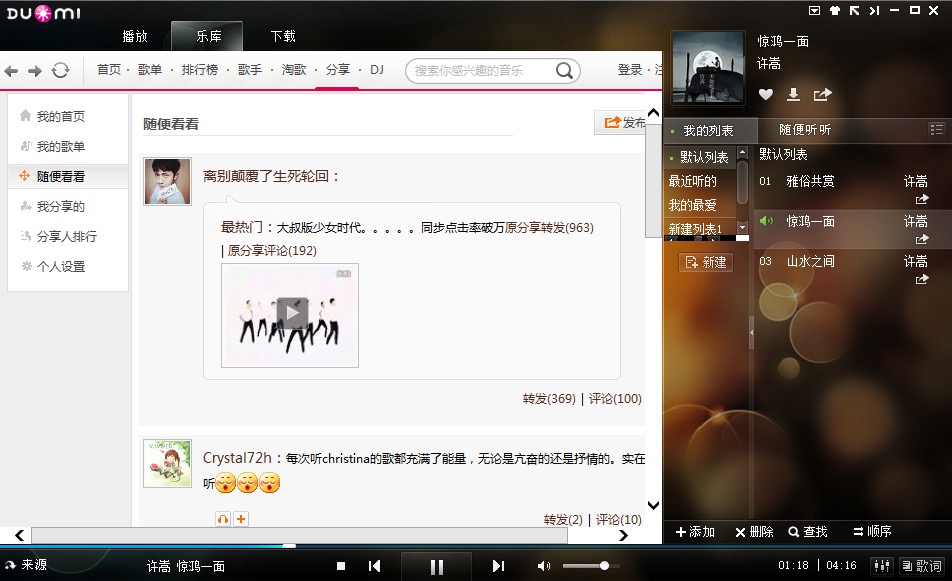Go back with the left arrow icon
This screenshot has width=952, height=581.
[11, 71]
